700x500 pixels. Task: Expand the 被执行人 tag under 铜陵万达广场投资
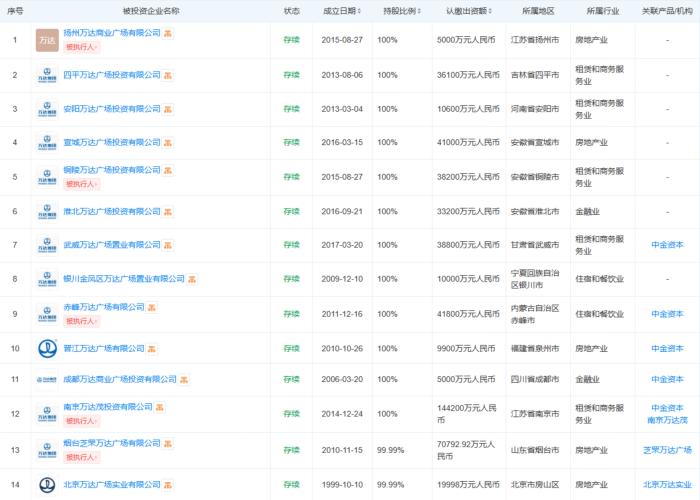coord(82,184)
